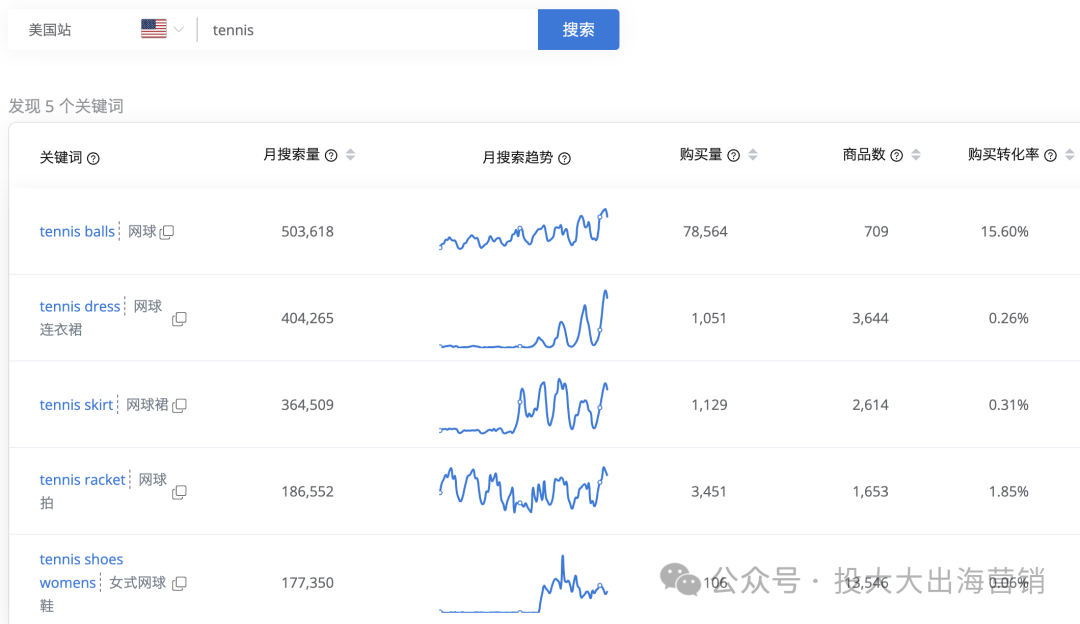Viewport: 1080px width, 624px height.
Task: Sort by 商品数 column arrows
Action: (916, 155)
